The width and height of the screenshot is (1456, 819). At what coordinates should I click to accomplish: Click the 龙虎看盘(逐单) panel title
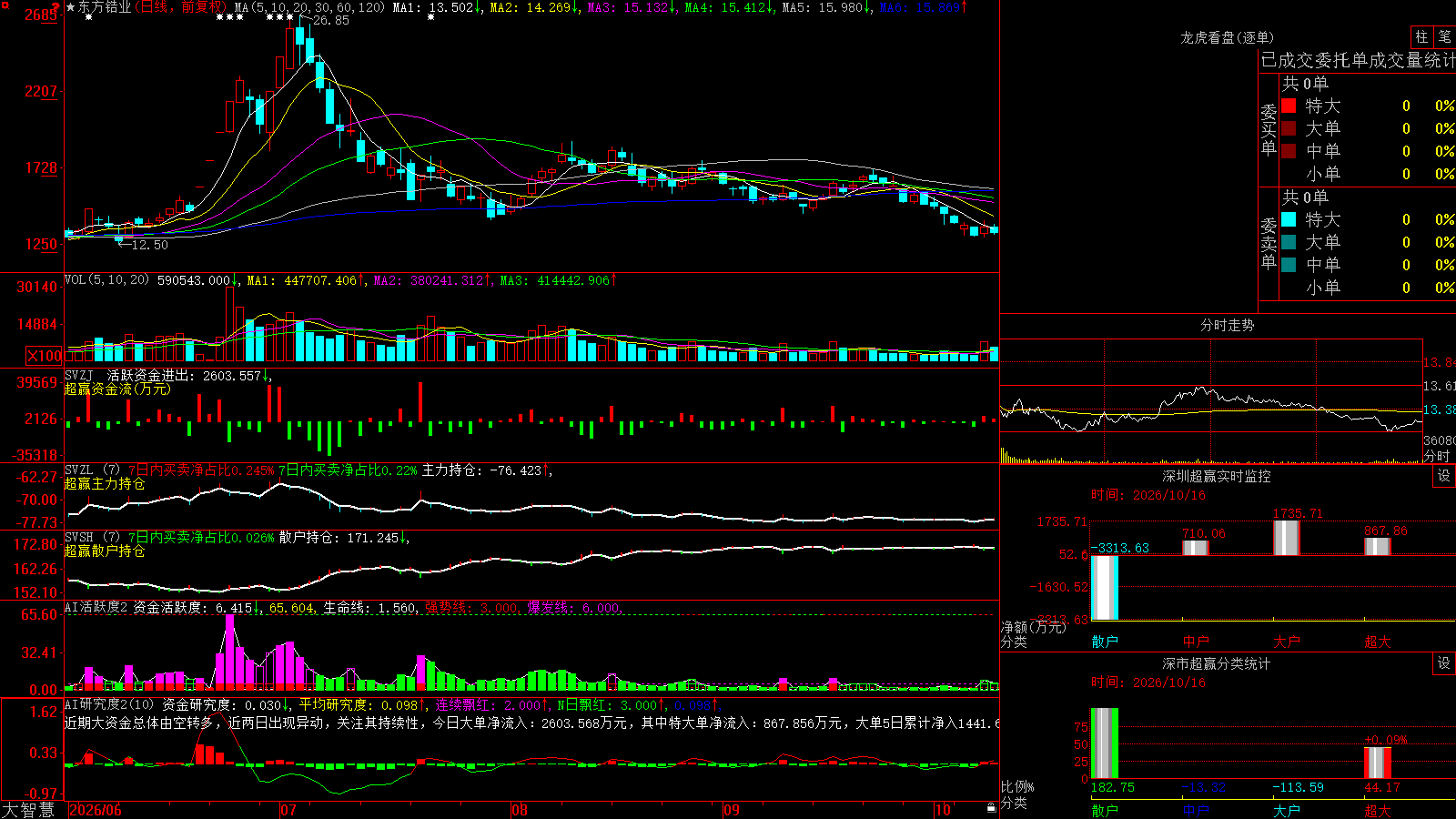click(x=1227, y=37)
